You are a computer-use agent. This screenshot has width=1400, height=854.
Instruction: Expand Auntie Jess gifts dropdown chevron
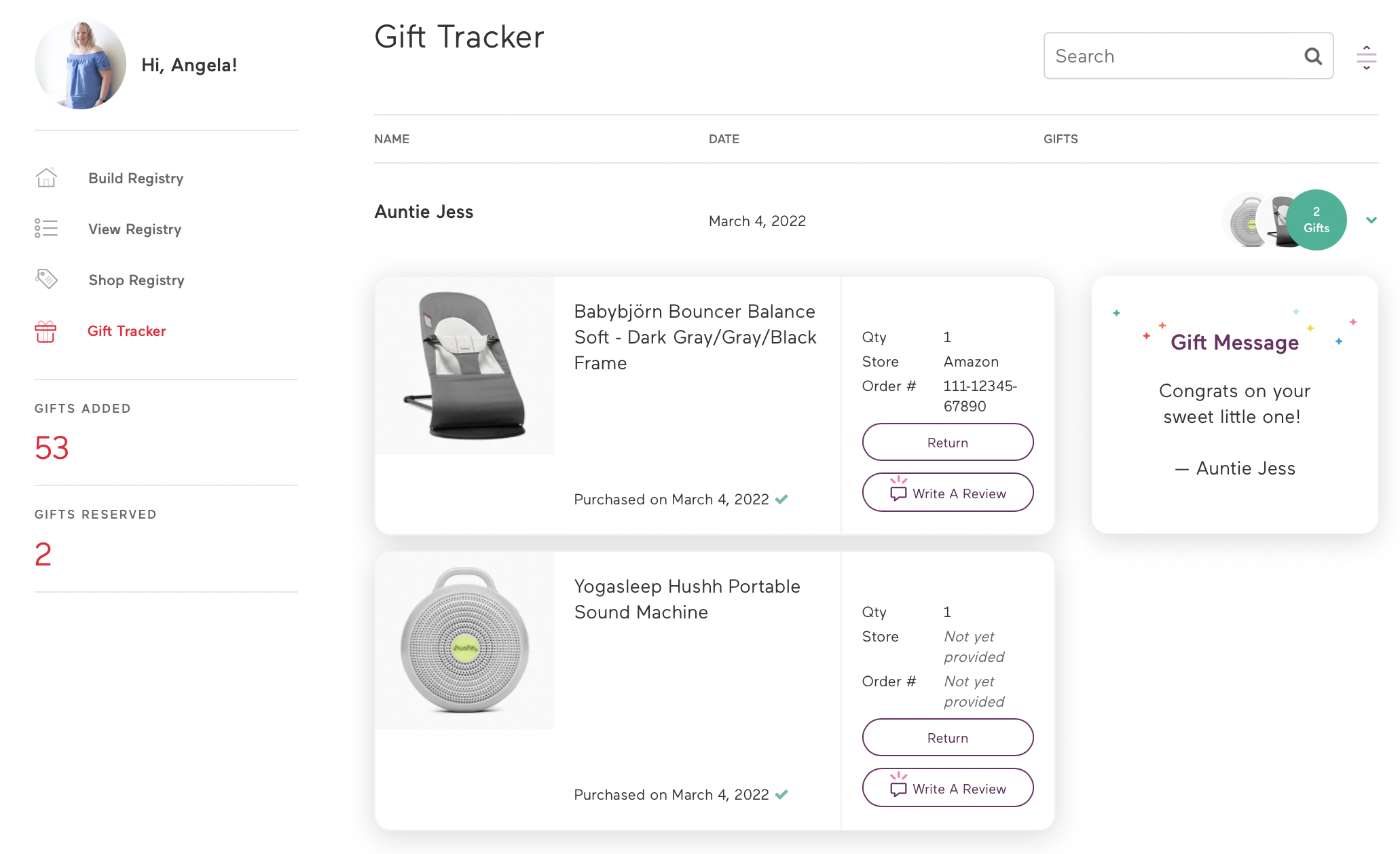1373,220
